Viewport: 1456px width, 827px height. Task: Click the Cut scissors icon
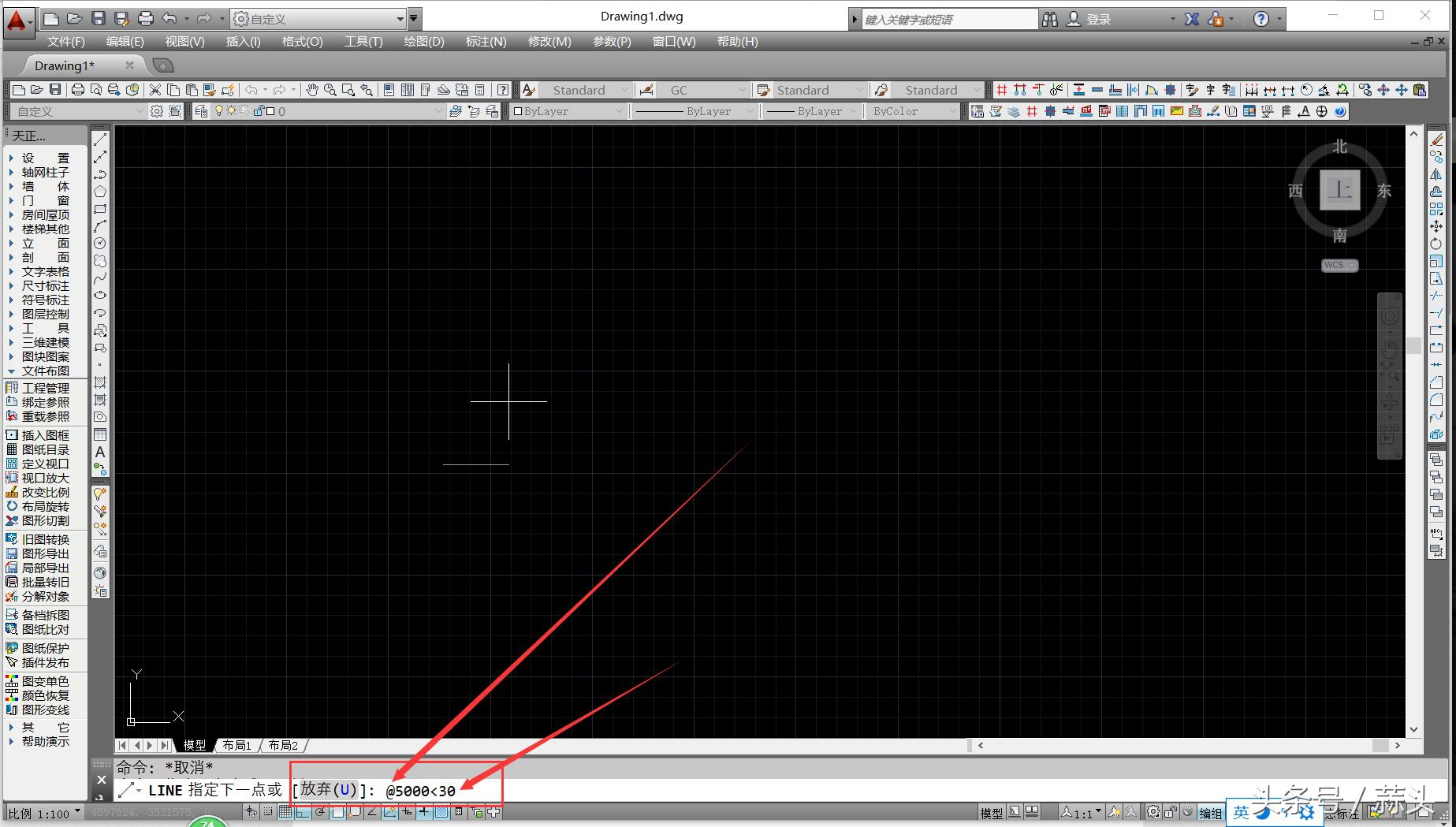click(155, 90)
